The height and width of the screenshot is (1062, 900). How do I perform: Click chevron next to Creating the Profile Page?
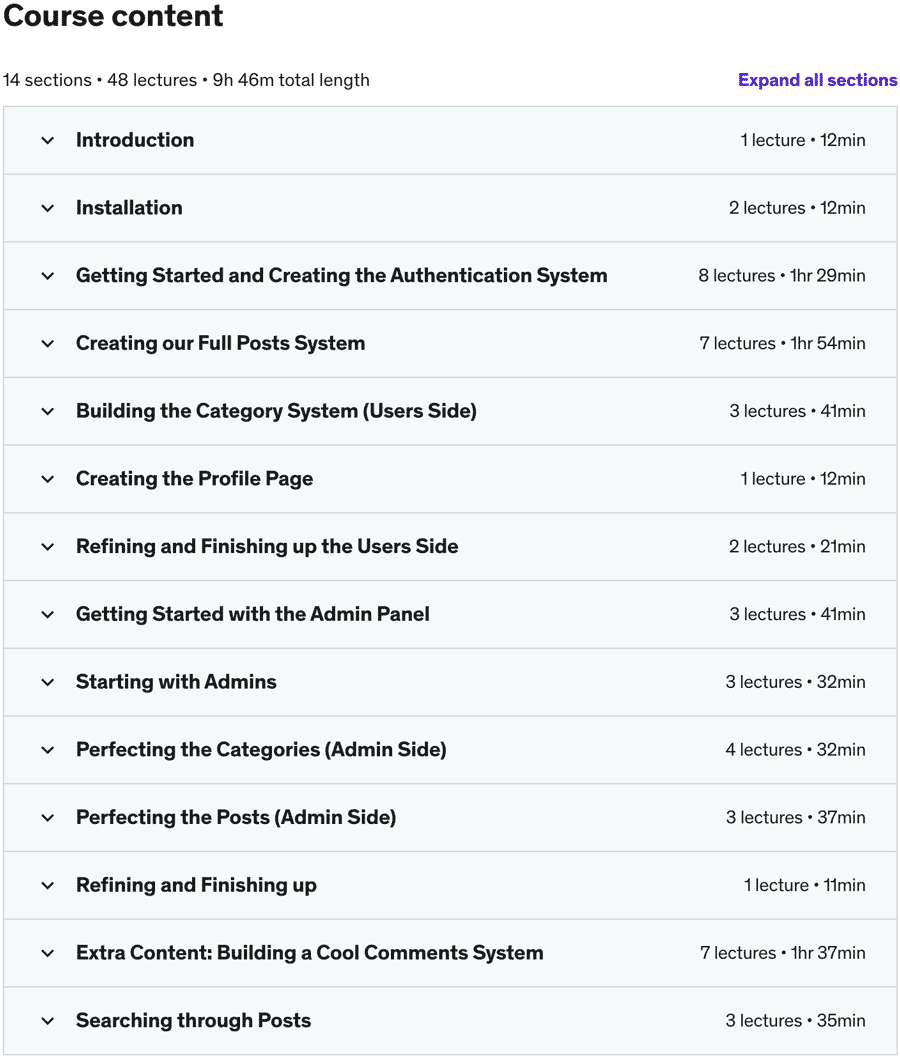pos(47,480)
